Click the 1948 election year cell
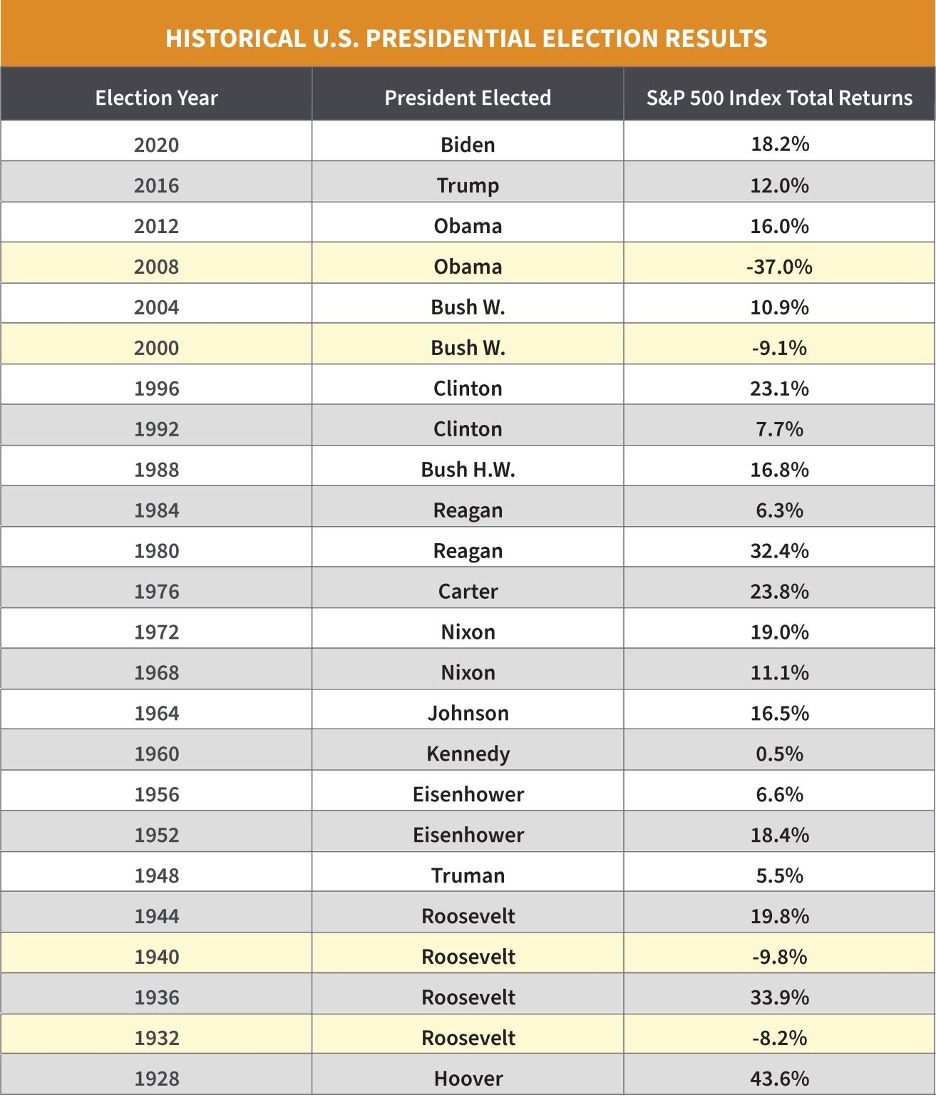This screenshot has height=1096, width=936. [156, 876]
